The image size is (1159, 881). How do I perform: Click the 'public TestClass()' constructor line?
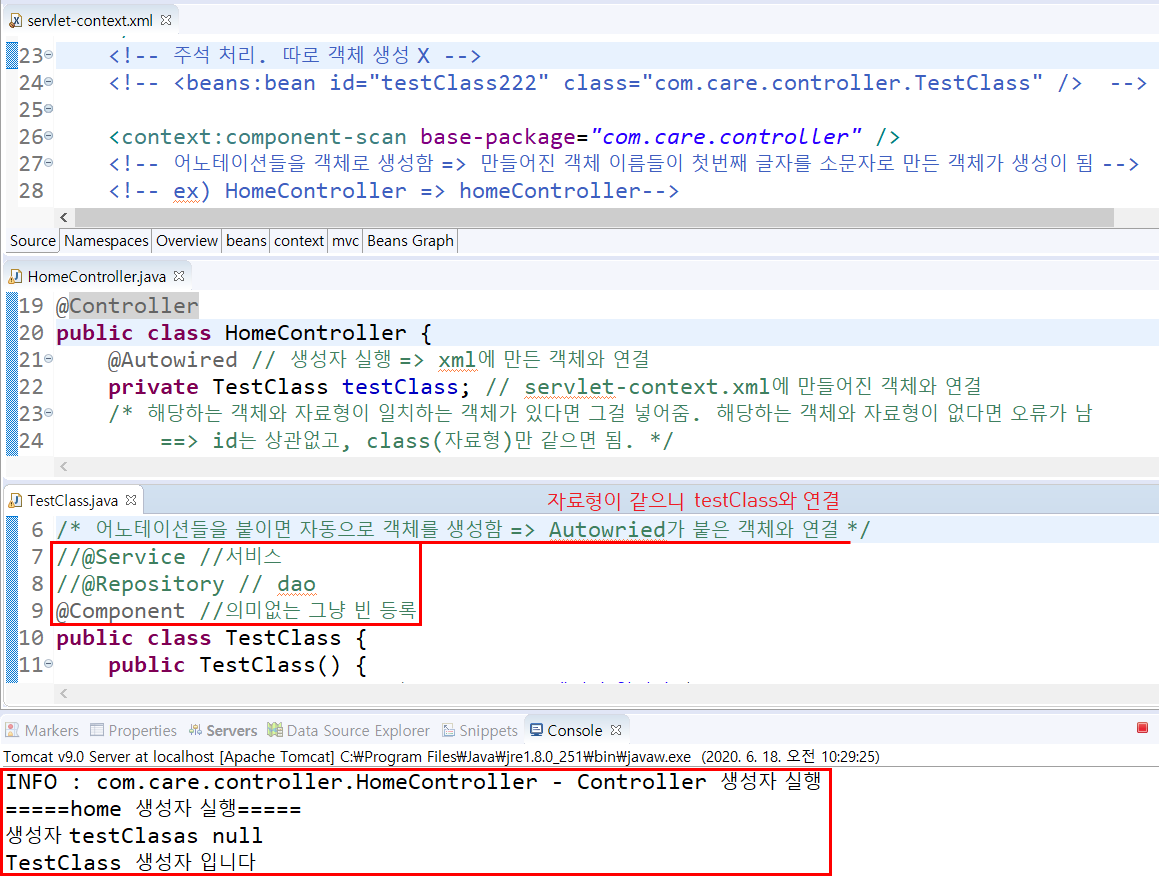[237, 665]
